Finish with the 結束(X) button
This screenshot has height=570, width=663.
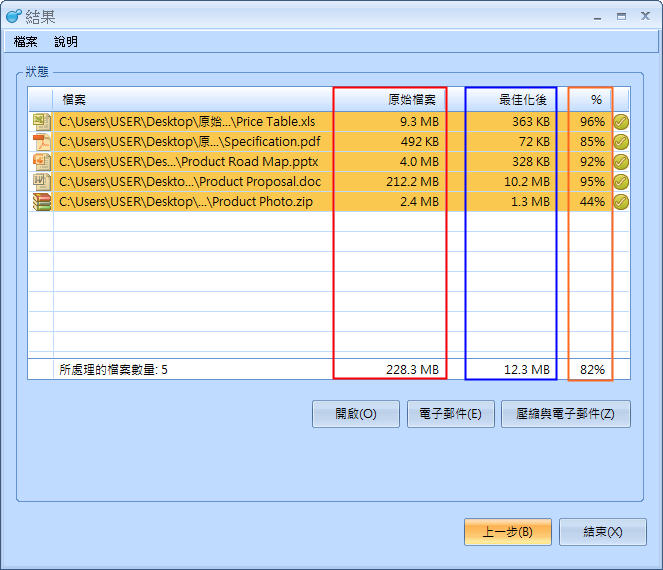coord(602,532)
